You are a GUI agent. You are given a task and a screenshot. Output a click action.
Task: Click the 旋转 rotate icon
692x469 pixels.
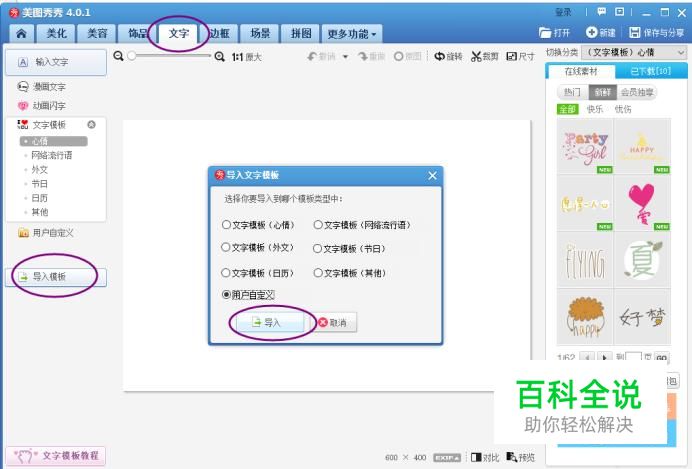point(439,56)
